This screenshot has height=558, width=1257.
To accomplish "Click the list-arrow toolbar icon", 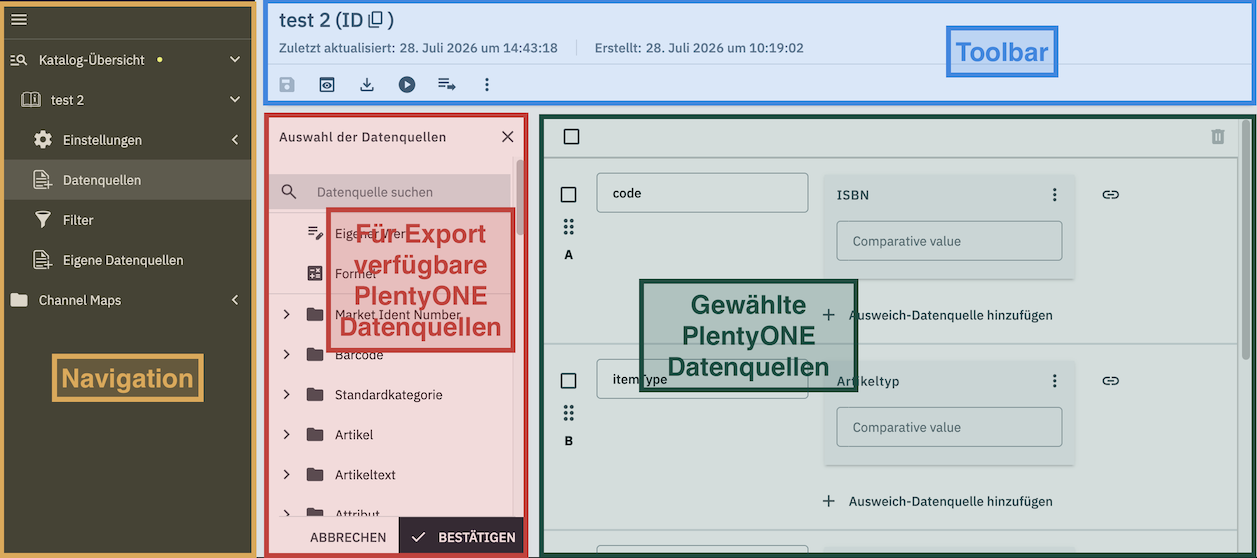I will tap(447, 85).
